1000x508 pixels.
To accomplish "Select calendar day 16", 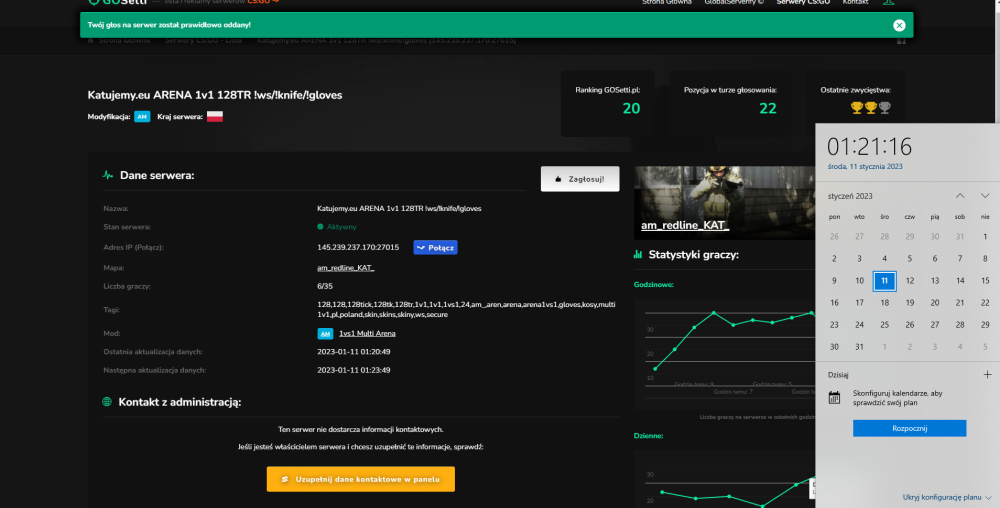I will coord(834,303).
